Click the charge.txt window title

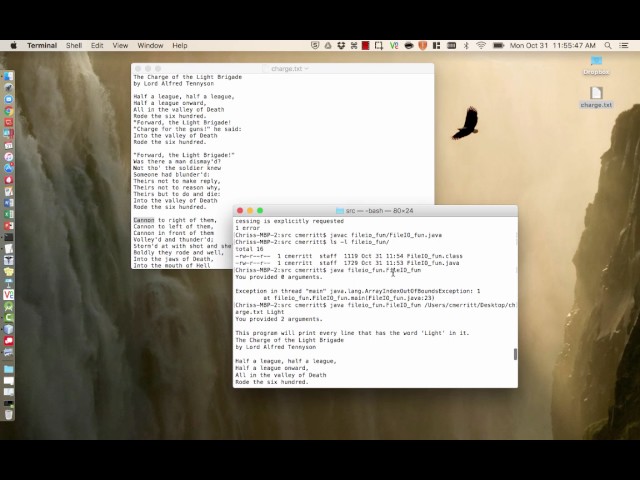click(x=287, y=69)
